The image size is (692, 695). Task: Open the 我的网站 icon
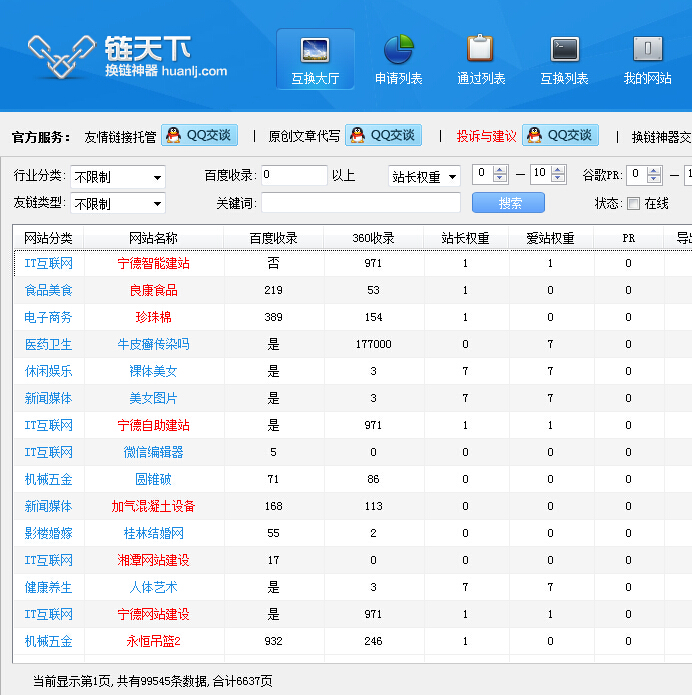click(647, 50)
